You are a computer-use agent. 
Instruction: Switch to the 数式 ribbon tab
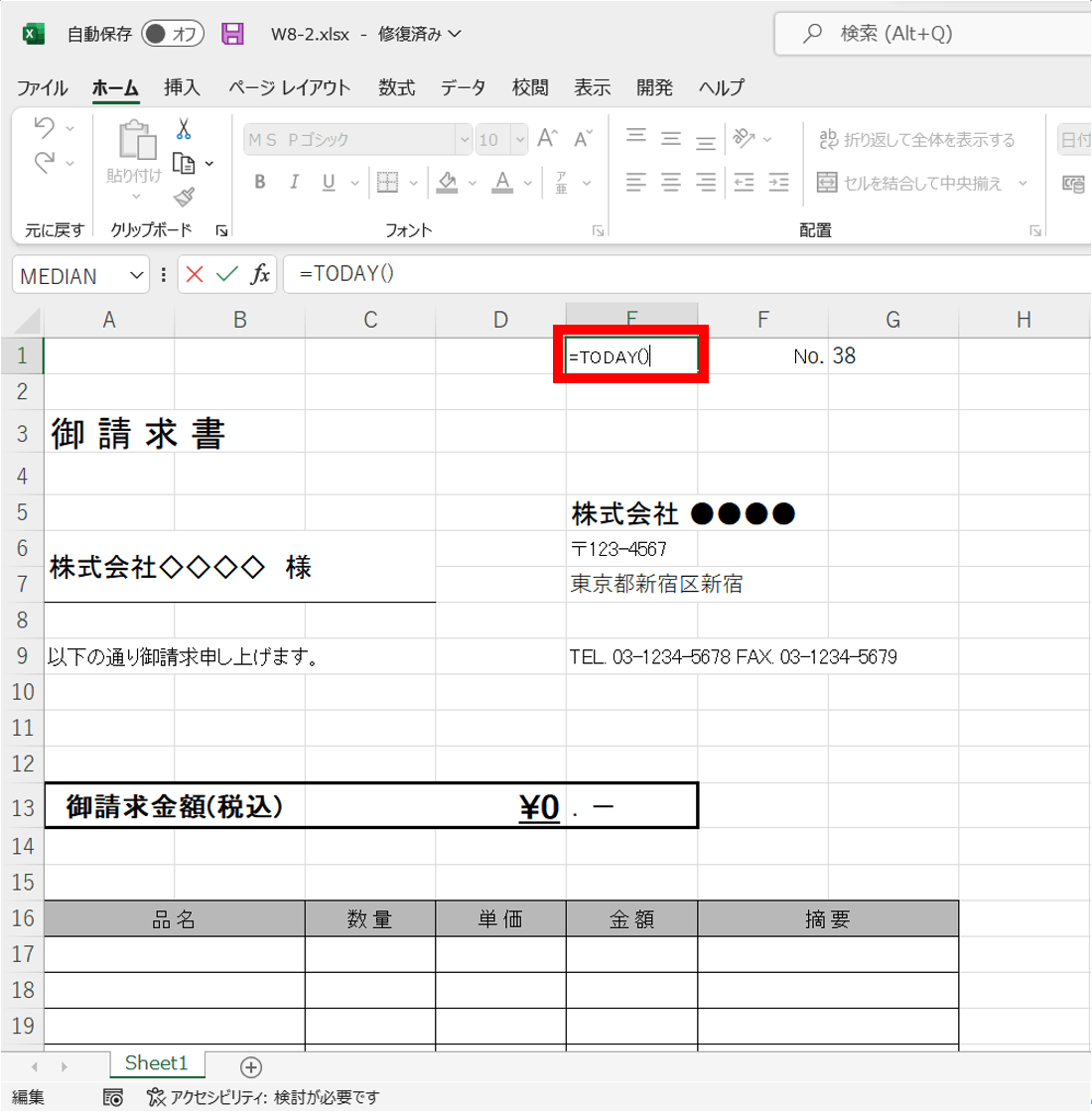pyautogui.click(x=396, y=87)
